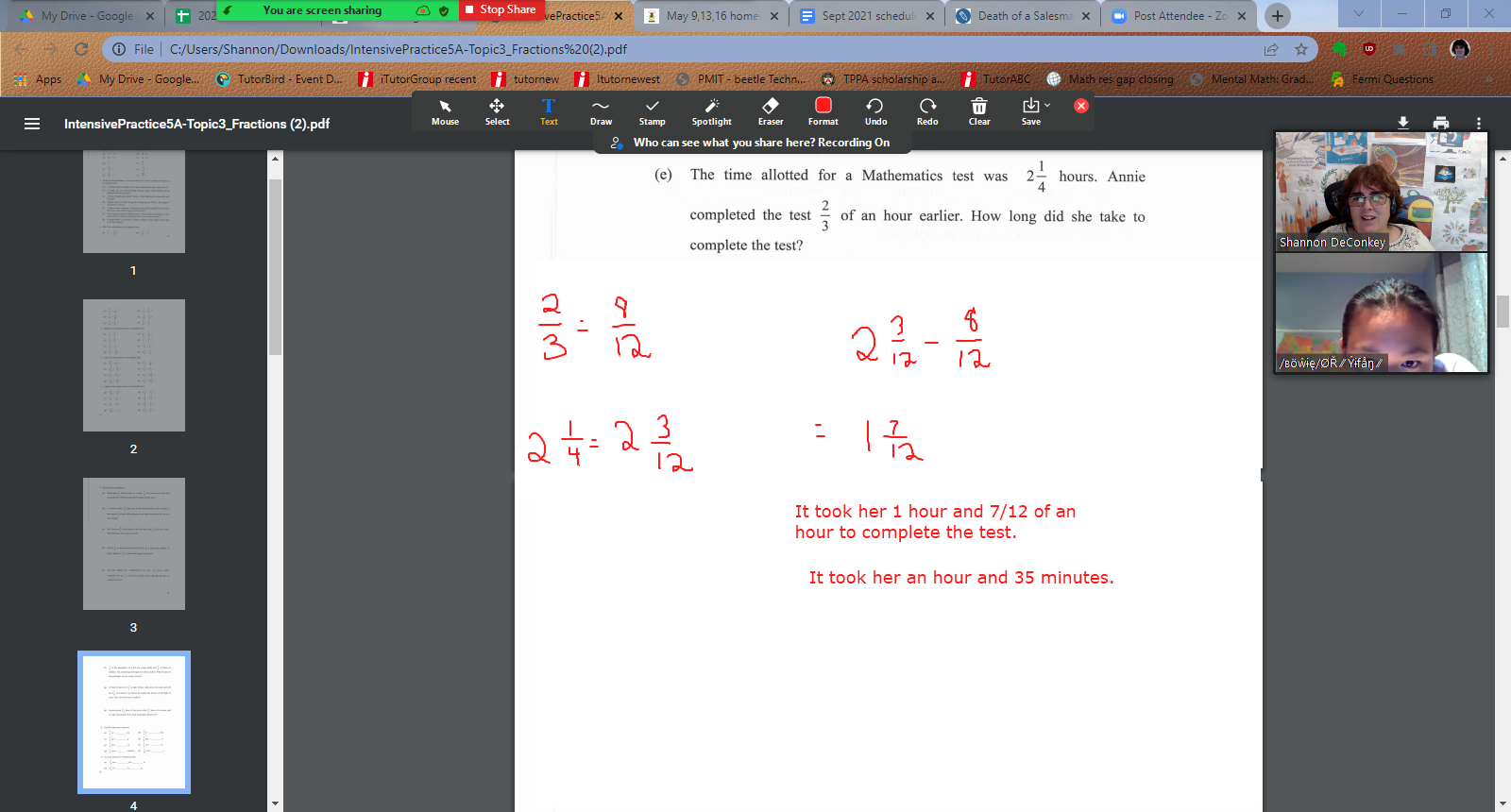Close the Death of a Salesman tab
The image size is (1511, 812).
[x=1085, y=16]
